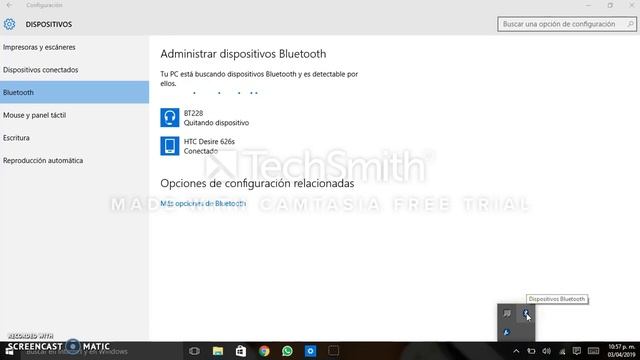Open the taskbar clock showing 10:57 p. m.
This screenshot has width=640, height=360.
(x=621, y=351)
